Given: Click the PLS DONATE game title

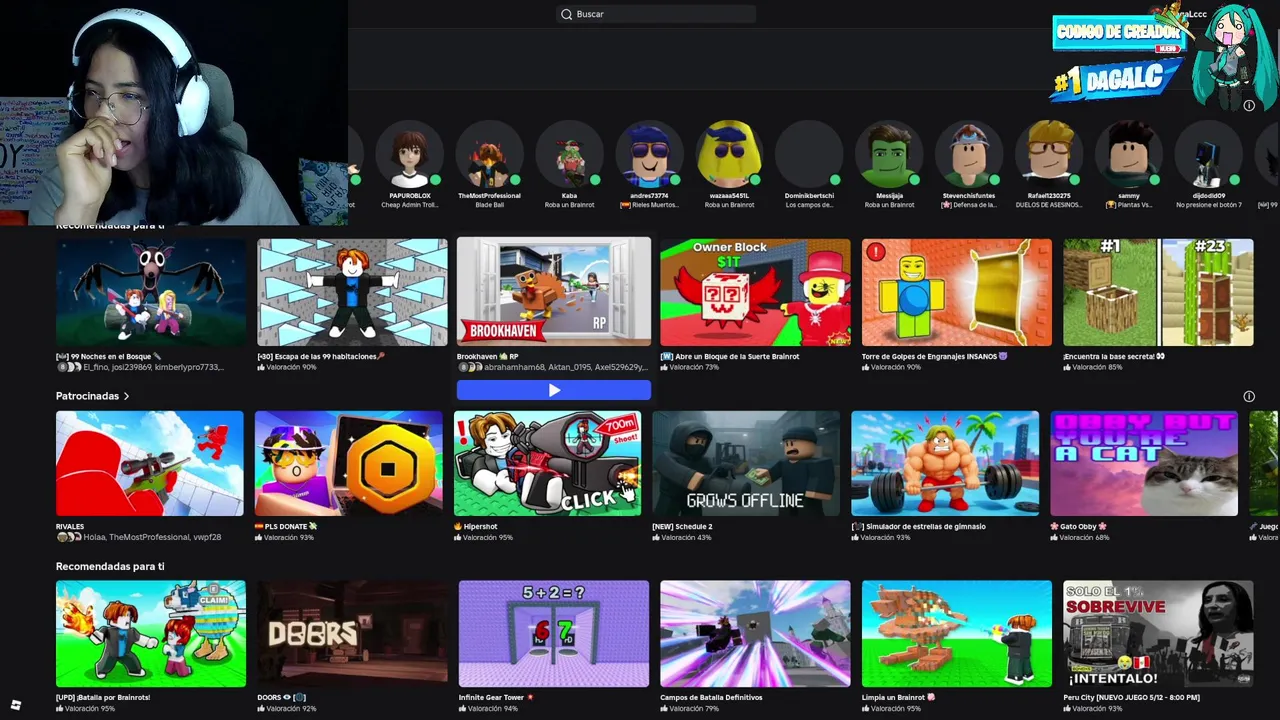Looking at the screenshot, I should point(285,526).
